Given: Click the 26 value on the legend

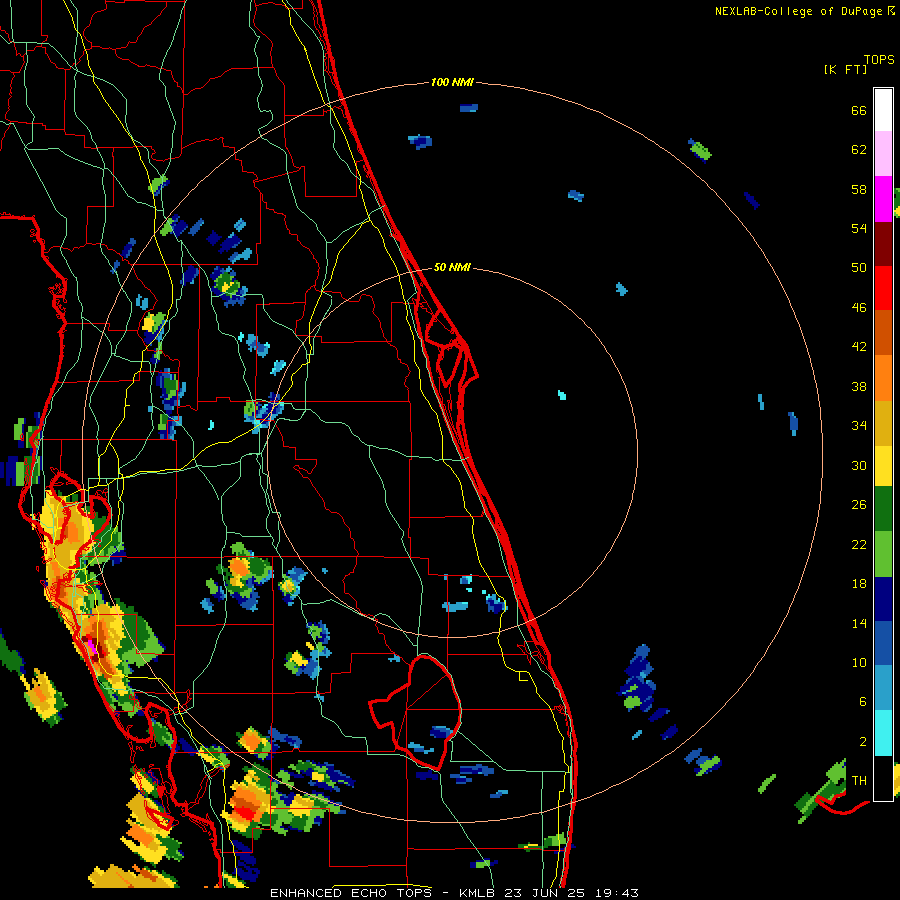Looking at the screenshot, I should (x=859, y=505).
